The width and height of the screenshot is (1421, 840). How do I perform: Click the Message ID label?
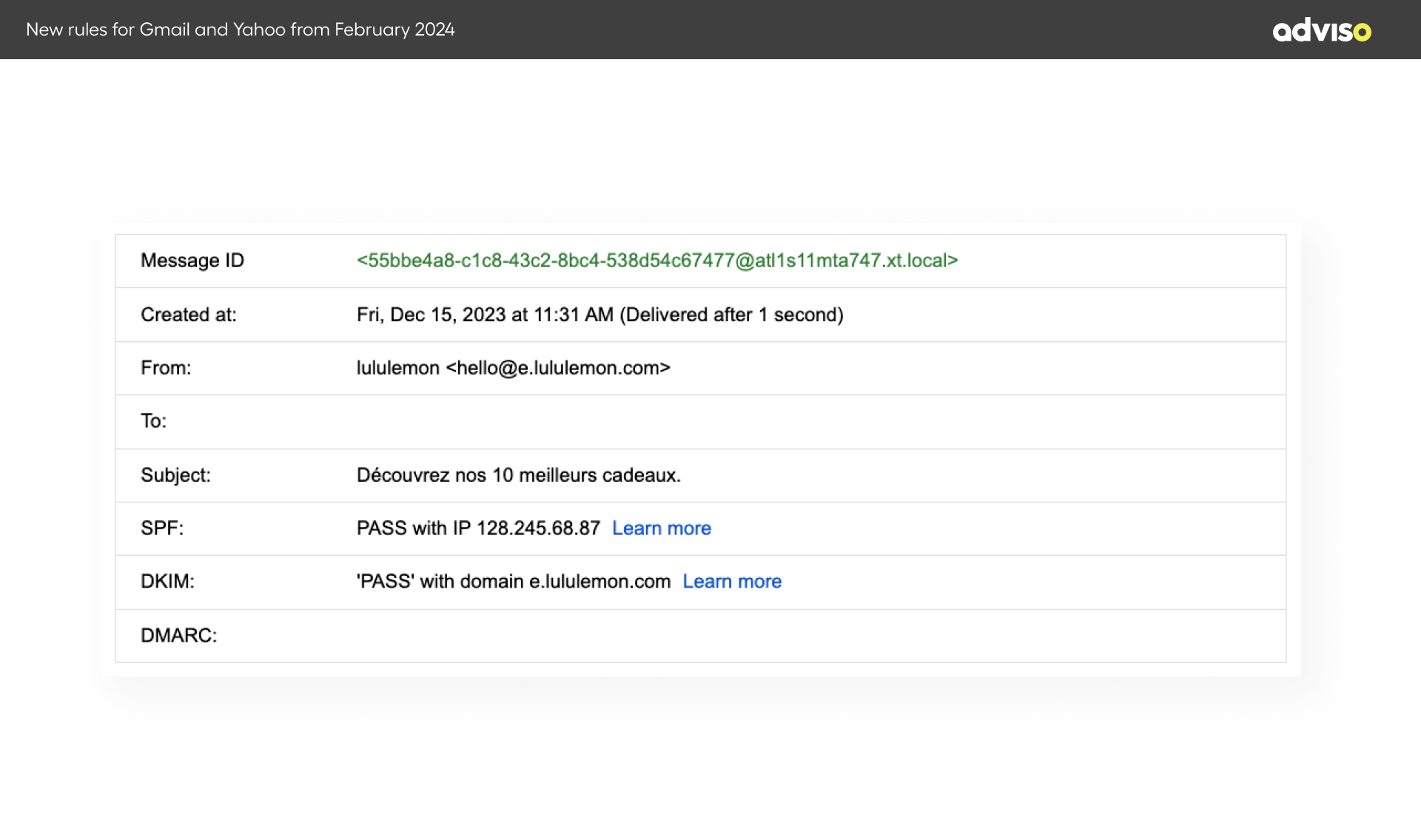pyautogui.click(x=192, y=261)
